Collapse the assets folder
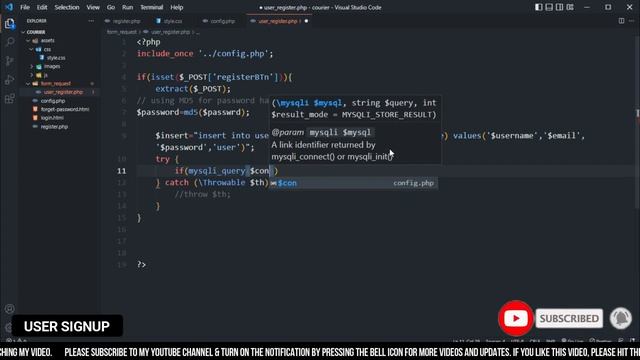The height and width of the screenshot is (360, 640). [28, 40]
